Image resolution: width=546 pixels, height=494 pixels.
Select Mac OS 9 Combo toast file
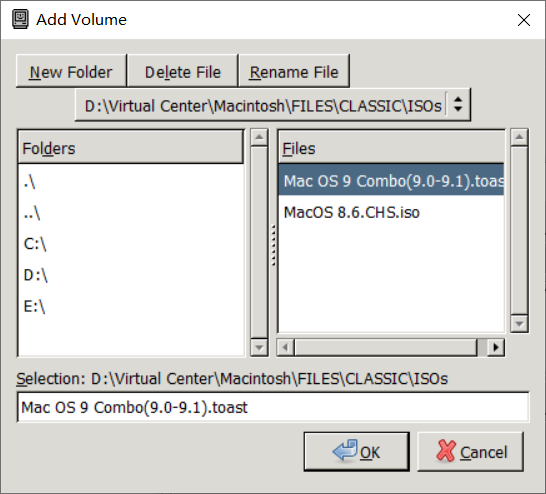click(x=391, y=180)
